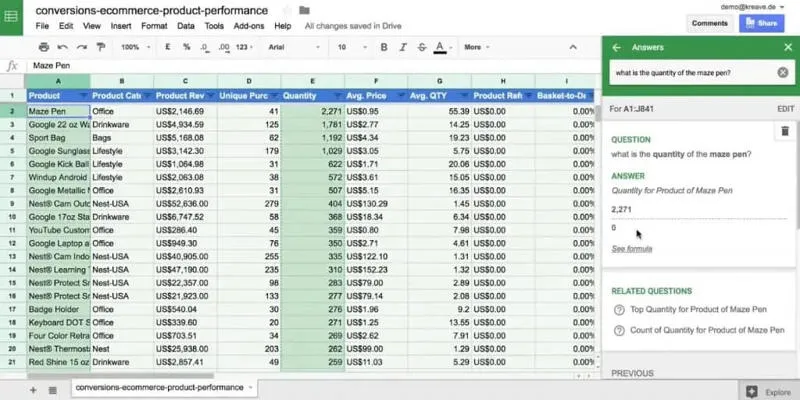Select row 10 header
The height and width of the screenshot is (400, 800).
point(12,217)
